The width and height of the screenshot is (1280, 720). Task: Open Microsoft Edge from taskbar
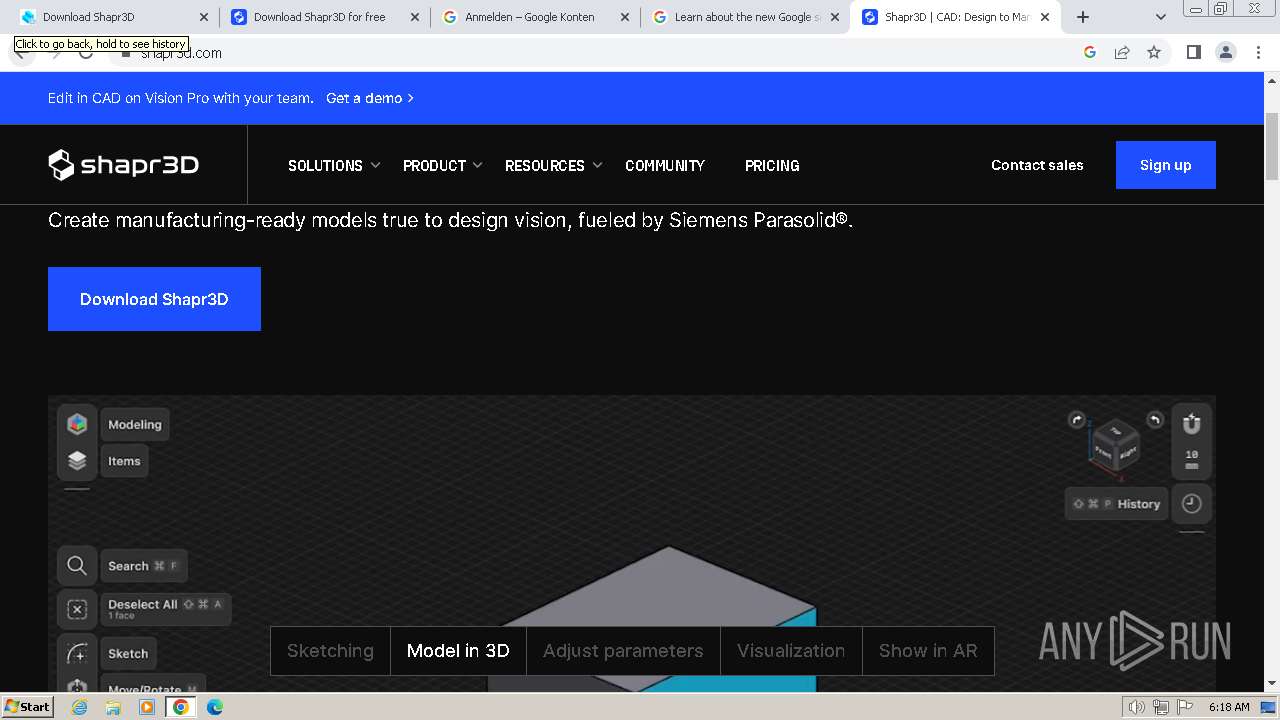(215, 707)
